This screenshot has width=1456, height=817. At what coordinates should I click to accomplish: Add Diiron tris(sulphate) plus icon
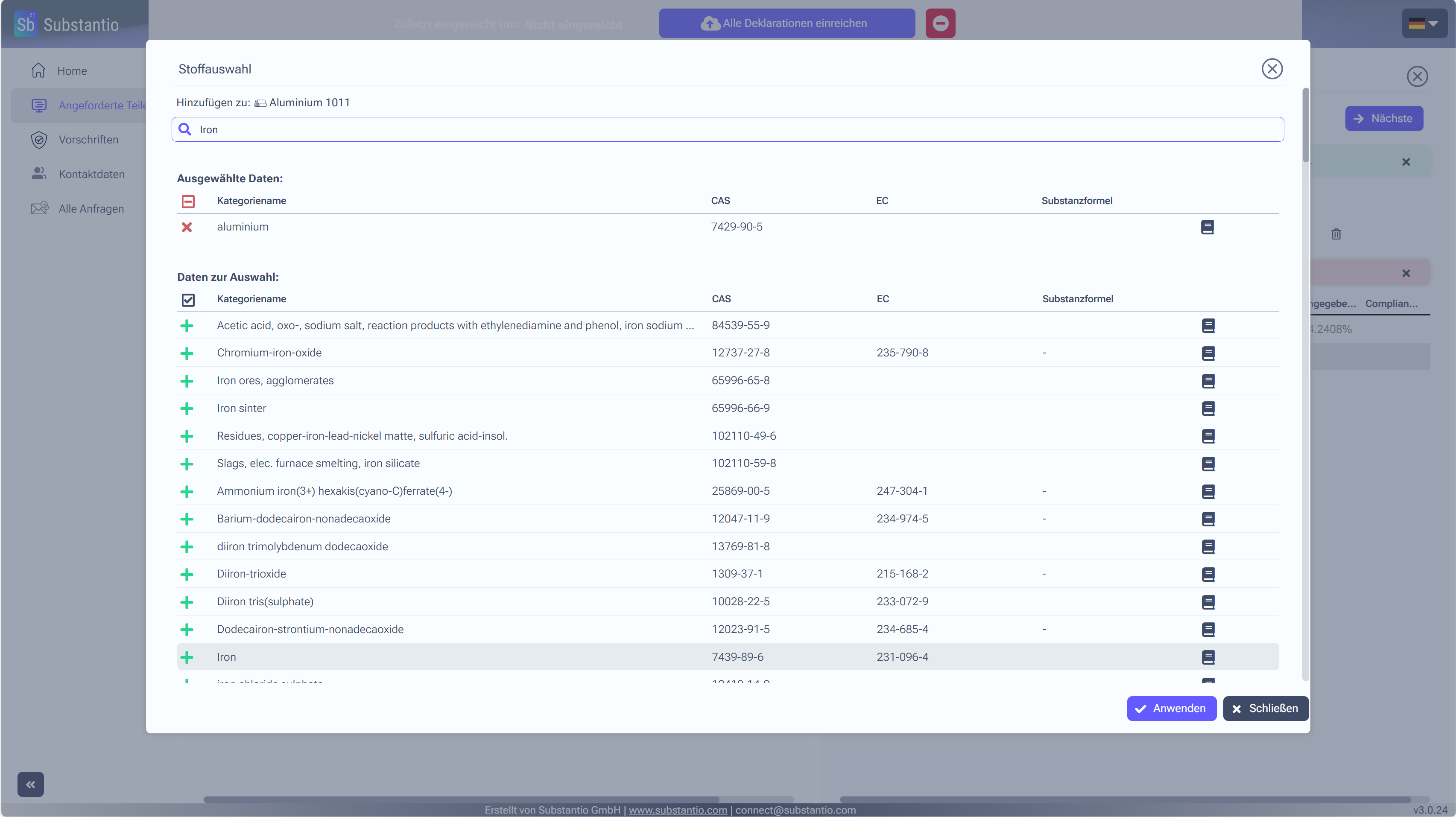187,602
